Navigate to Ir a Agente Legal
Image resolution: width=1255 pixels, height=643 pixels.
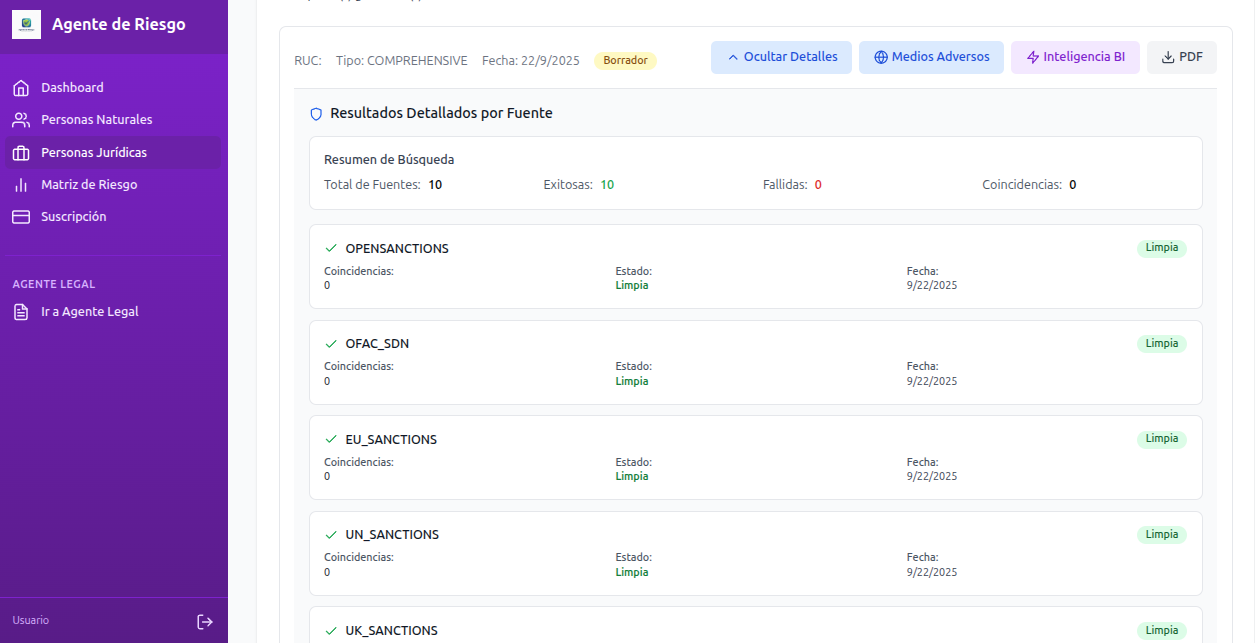[89, 312]
